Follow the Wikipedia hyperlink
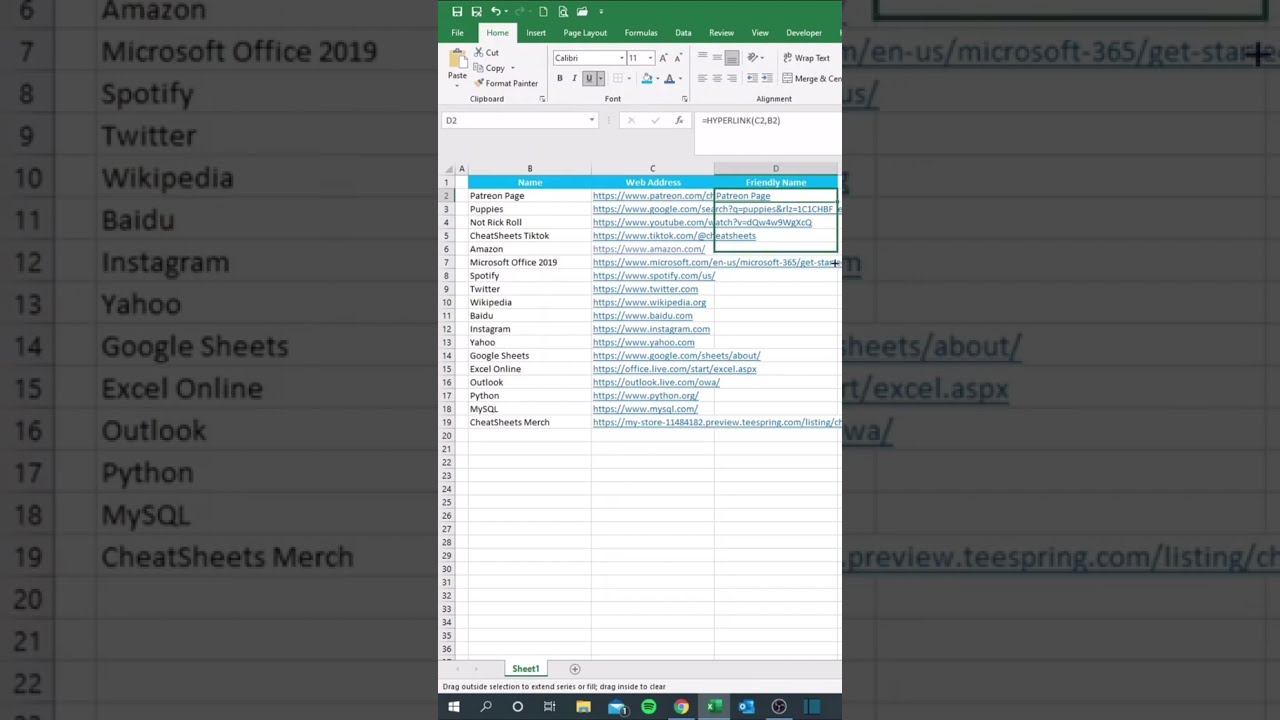 [x=649, y=302]
